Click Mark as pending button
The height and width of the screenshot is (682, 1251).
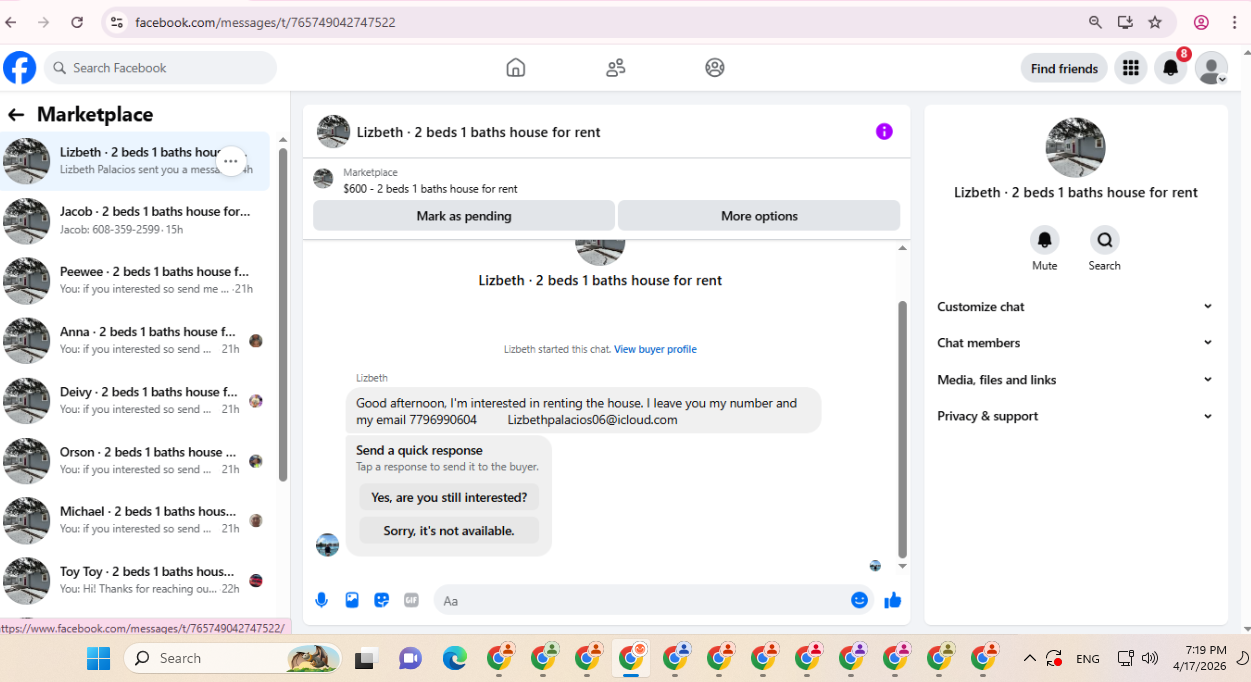click(x=464, y=216)
